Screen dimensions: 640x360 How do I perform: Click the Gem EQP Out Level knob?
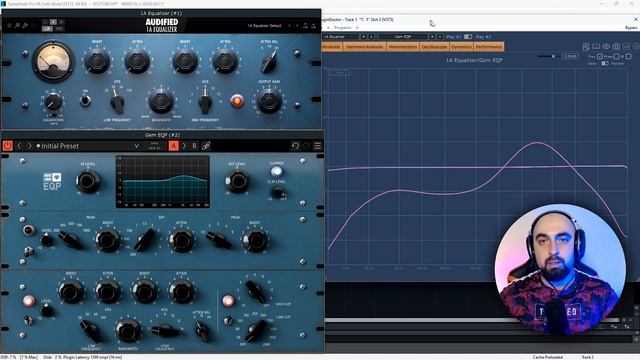(237, 181)
